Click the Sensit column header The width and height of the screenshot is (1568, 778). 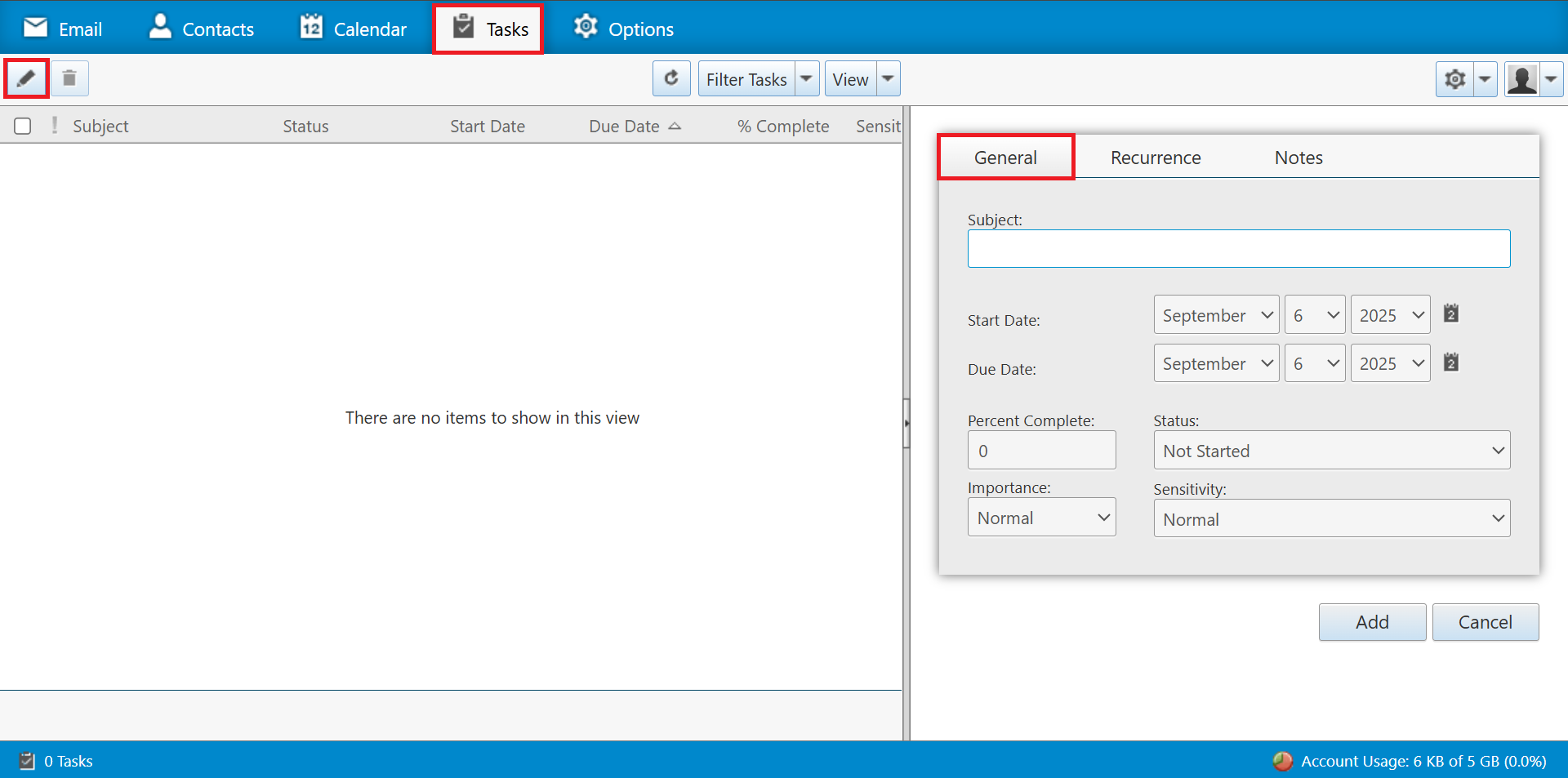pyautogui.click(x=878, y=126)
